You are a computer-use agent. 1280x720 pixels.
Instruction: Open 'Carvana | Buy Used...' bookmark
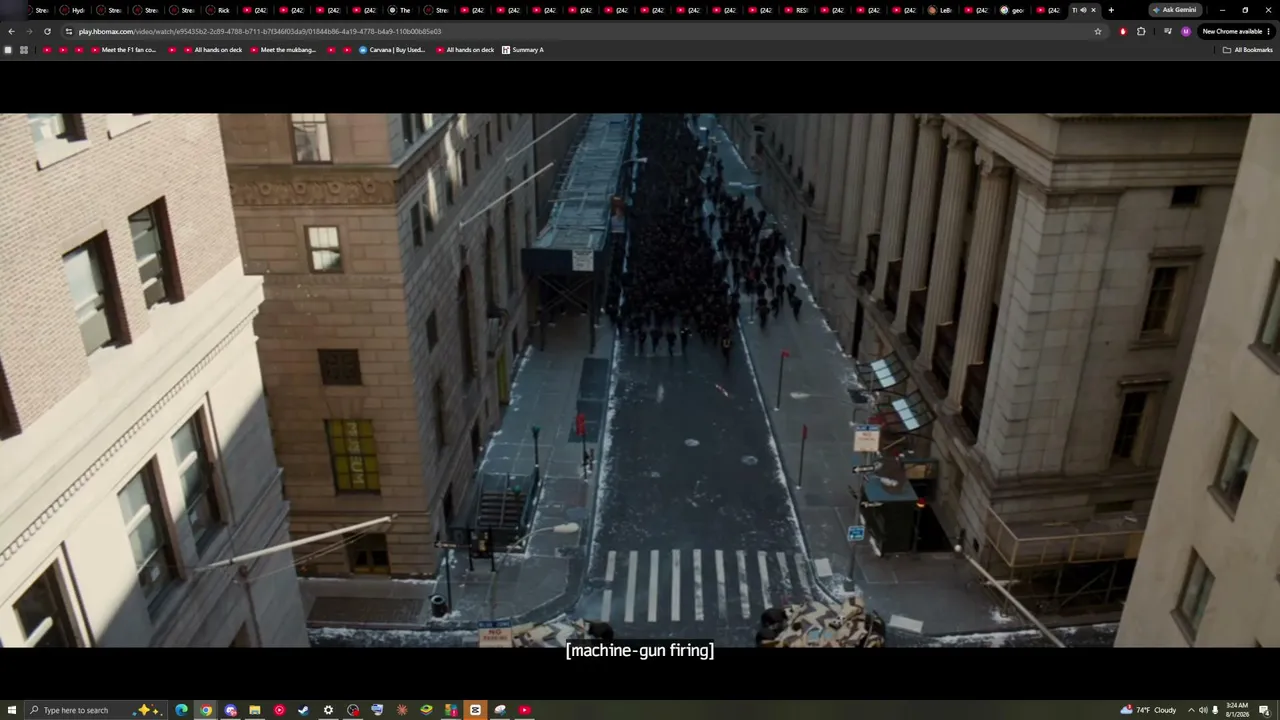coord(392,50)
